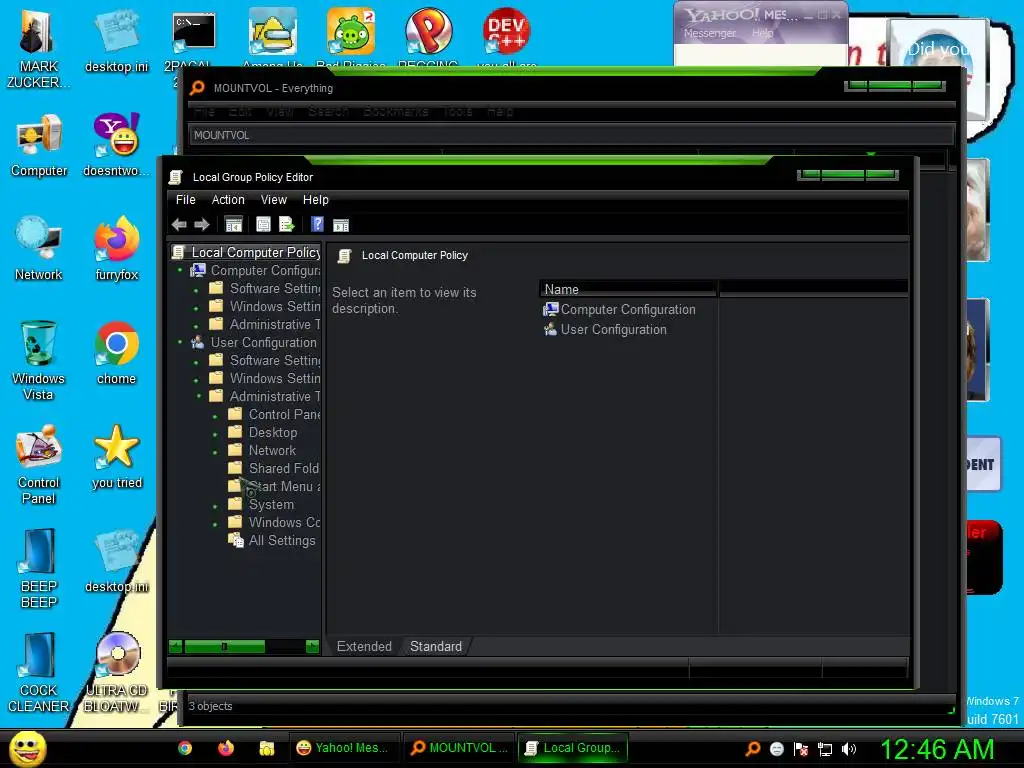The width and height of the screenshot is (1024, 768).
Task: Click the volume speaker tray icon
Action: tap(849, 749)
